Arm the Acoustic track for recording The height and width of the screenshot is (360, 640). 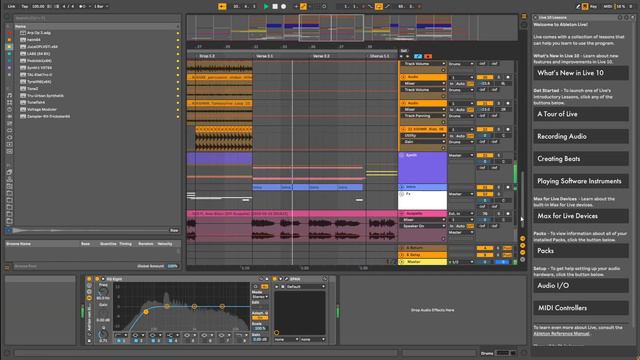pos(508,213)
